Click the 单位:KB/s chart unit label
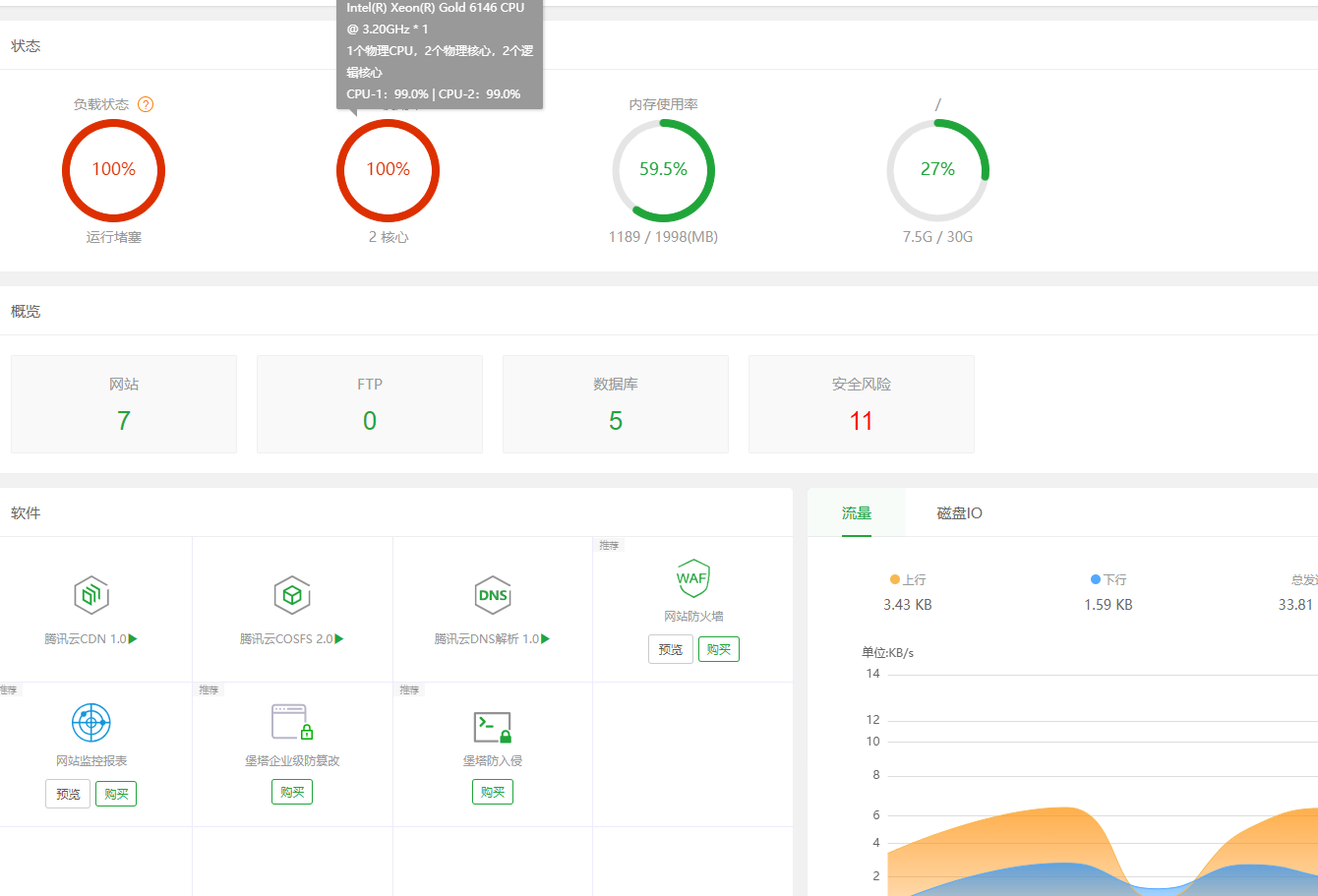This screenshot has height=896, width=1318. pyautogui.click(x=887, y=653)
